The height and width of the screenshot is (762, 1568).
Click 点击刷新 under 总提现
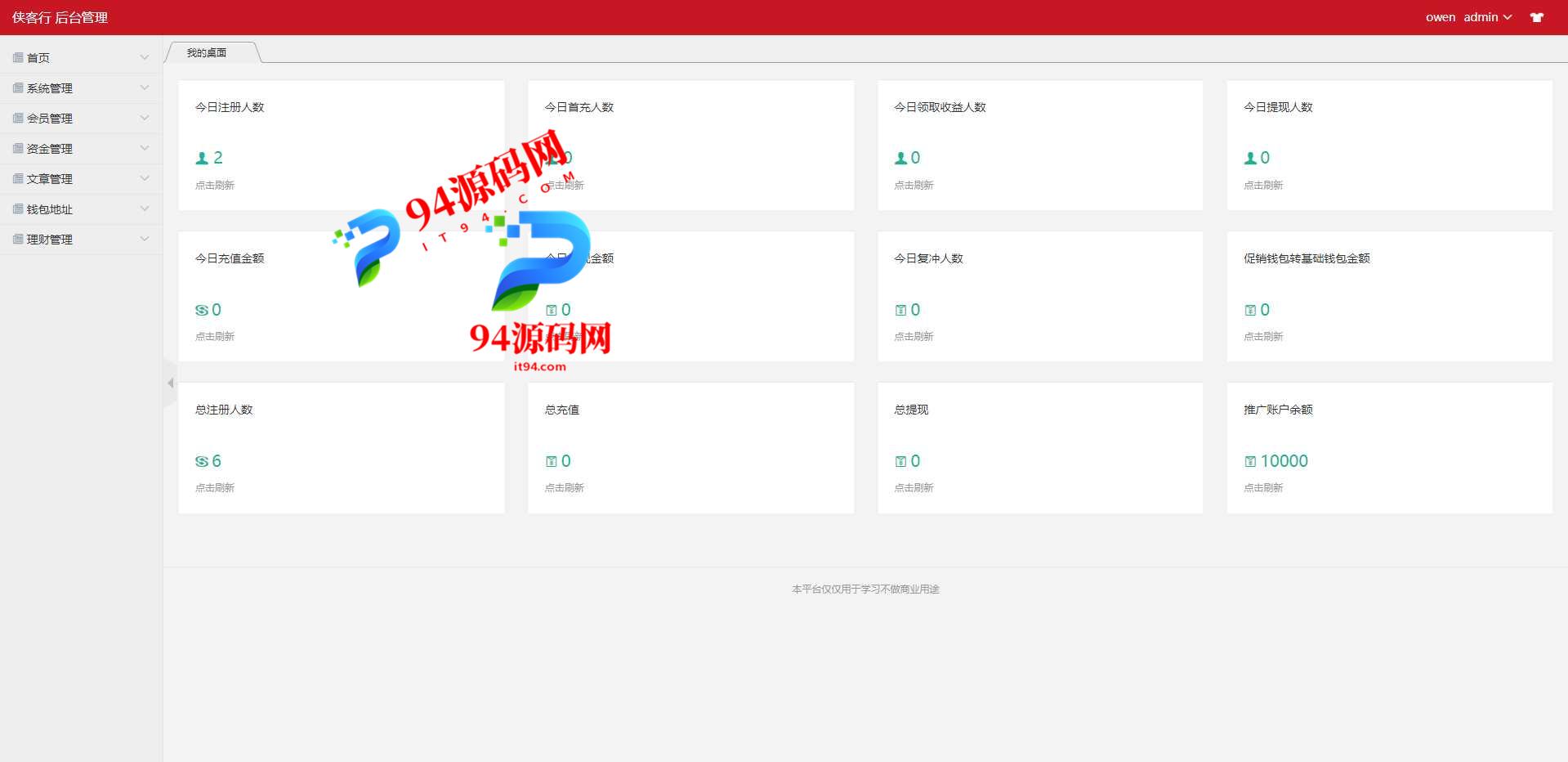tap(914, 488)
